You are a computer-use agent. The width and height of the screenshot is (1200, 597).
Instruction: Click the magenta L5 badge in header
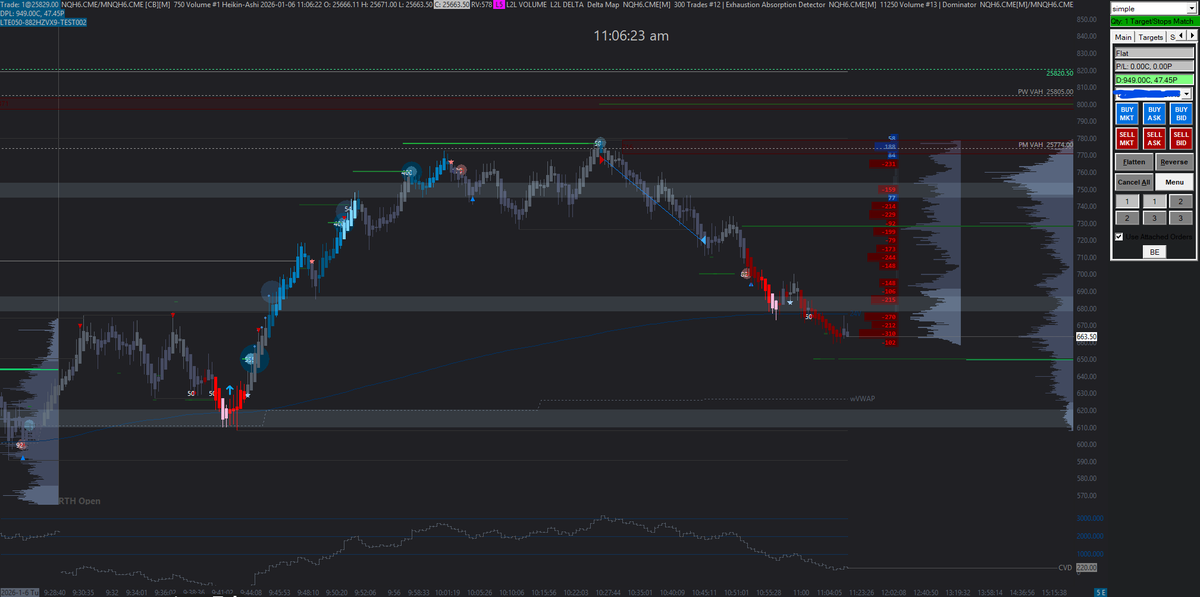499,5
